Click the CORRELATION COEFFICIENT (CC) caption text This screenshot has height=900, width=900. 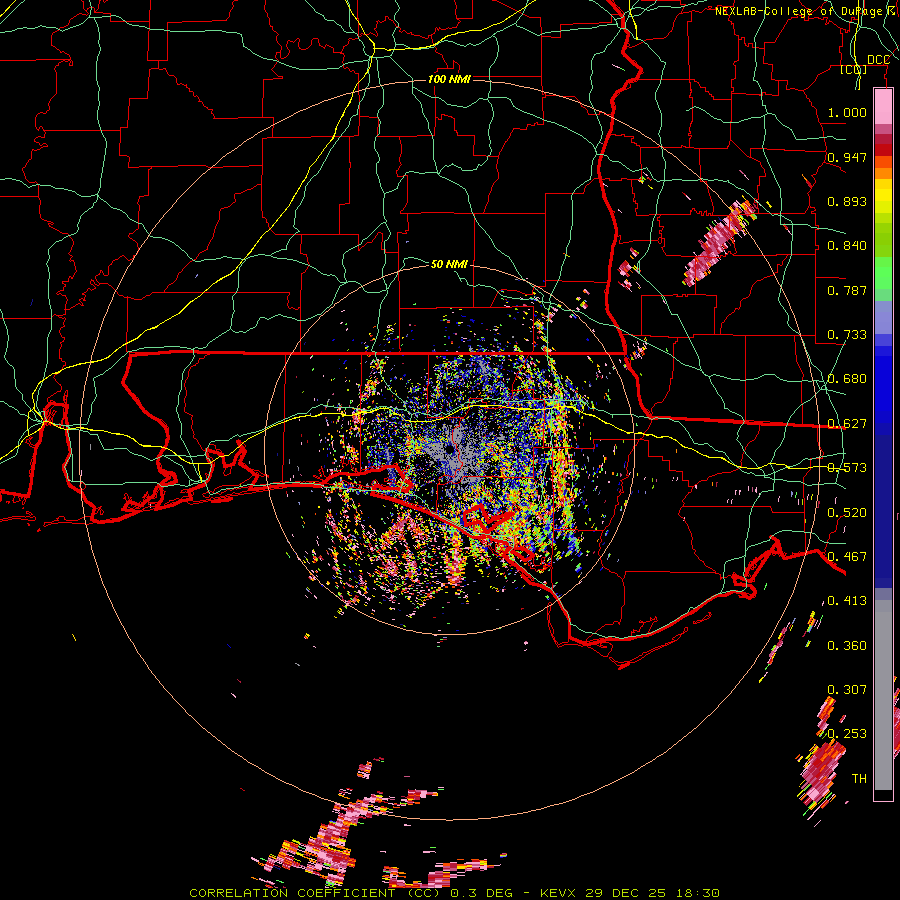[315, 893]
